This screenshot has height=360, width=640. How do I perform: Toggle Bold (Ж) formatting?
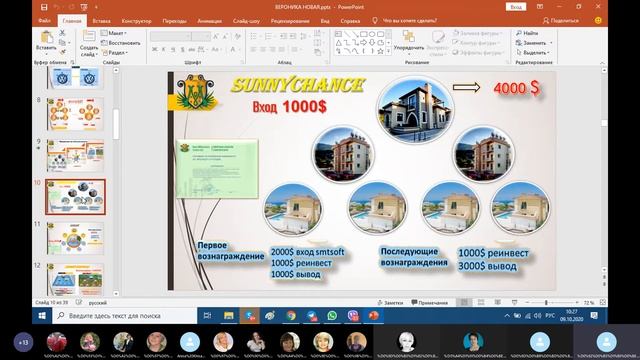tap(154, 49)
